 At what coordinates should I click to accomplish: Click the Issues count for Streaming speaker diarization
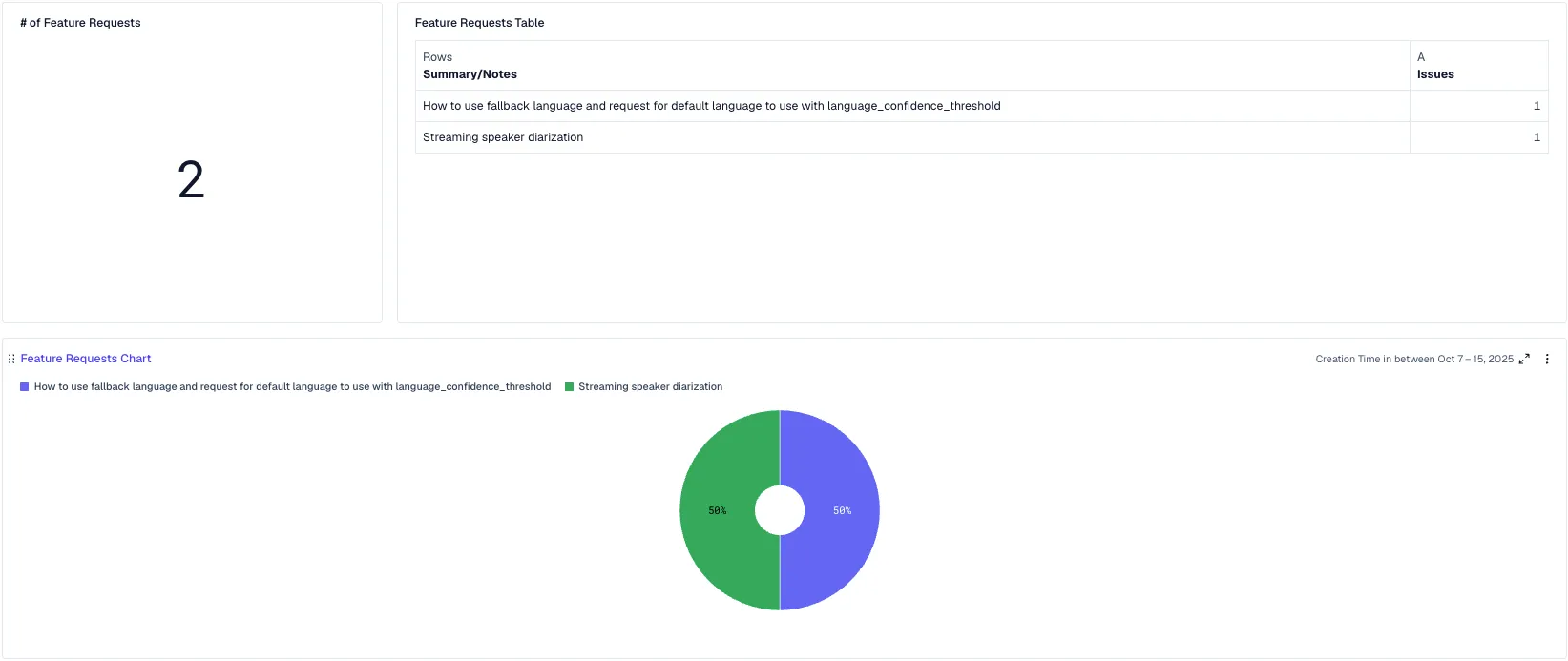click(x=1536, y=137)
